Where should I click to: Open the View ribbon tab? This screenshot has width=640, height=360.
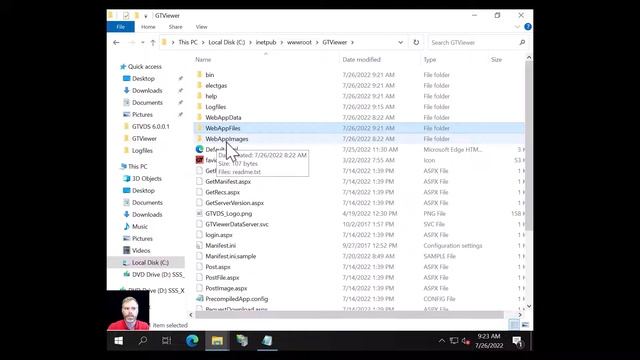click(x=201, y=27)
